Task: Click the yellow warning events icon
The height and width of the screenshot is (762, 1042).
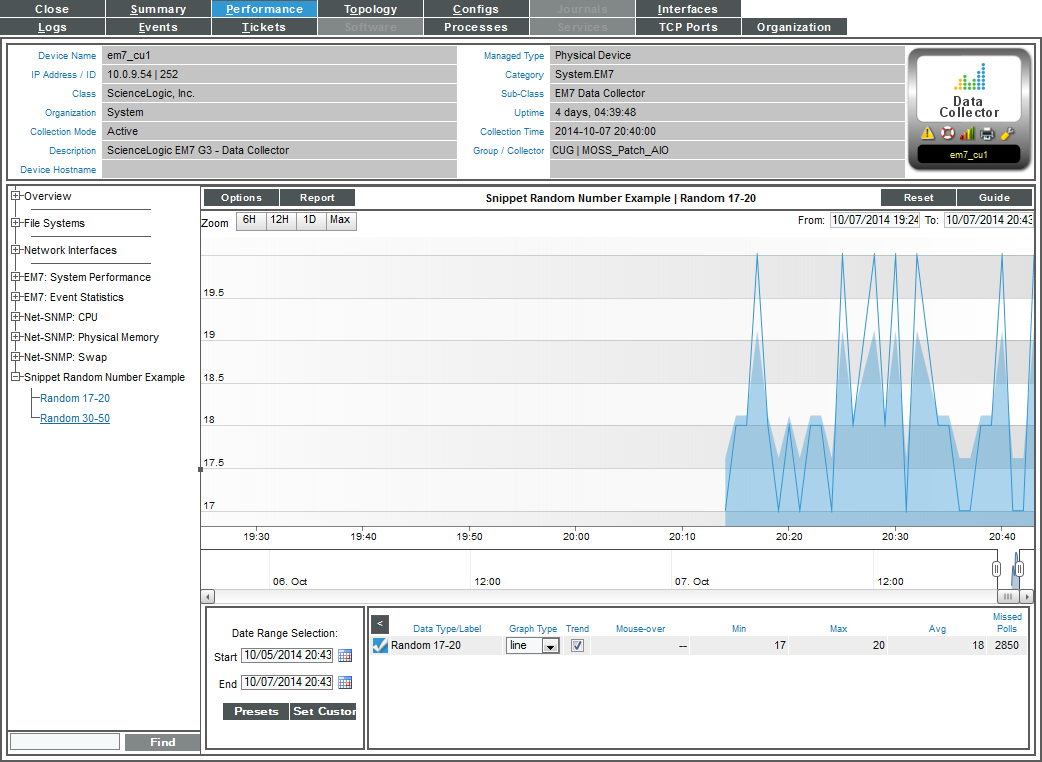Action: [x=927, y=133]
